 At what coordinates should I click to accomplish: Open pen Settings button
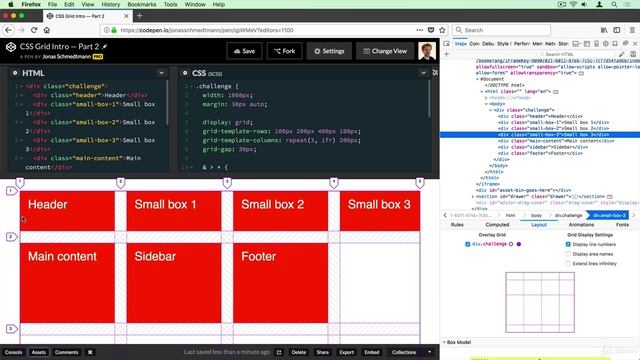click(x=329, y=51)
